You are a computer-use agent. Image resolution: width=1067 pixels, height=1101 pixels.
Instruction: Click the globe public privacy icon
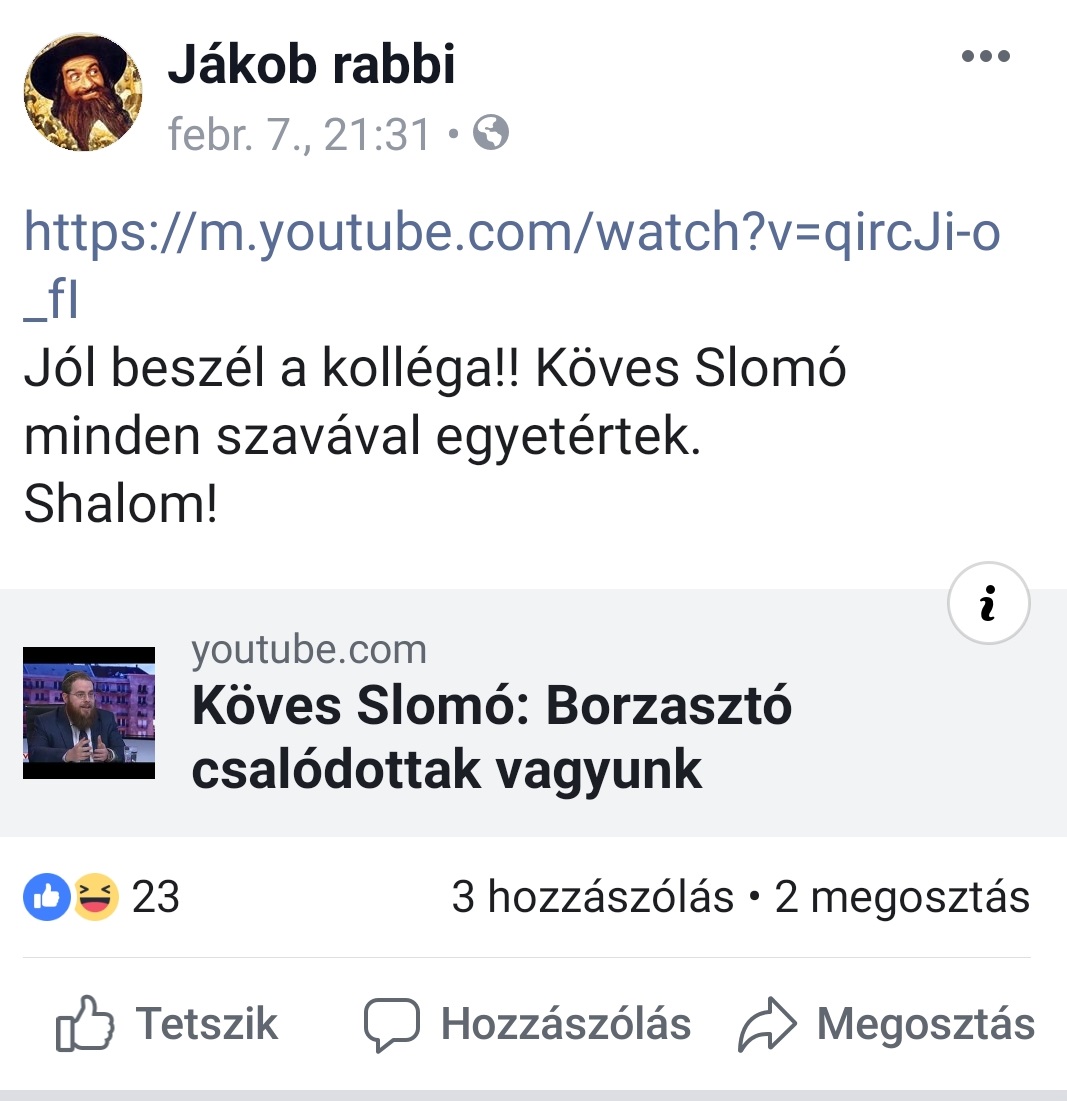point(491,133)
